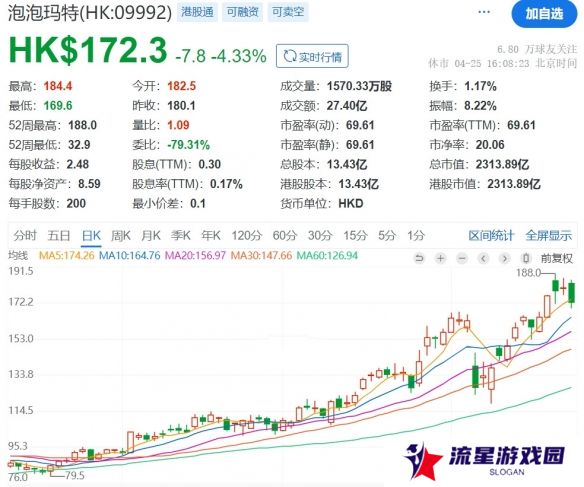Click the 货币单位 value HKD
This screenshot has height=487, width=584.
pos(351,203)
